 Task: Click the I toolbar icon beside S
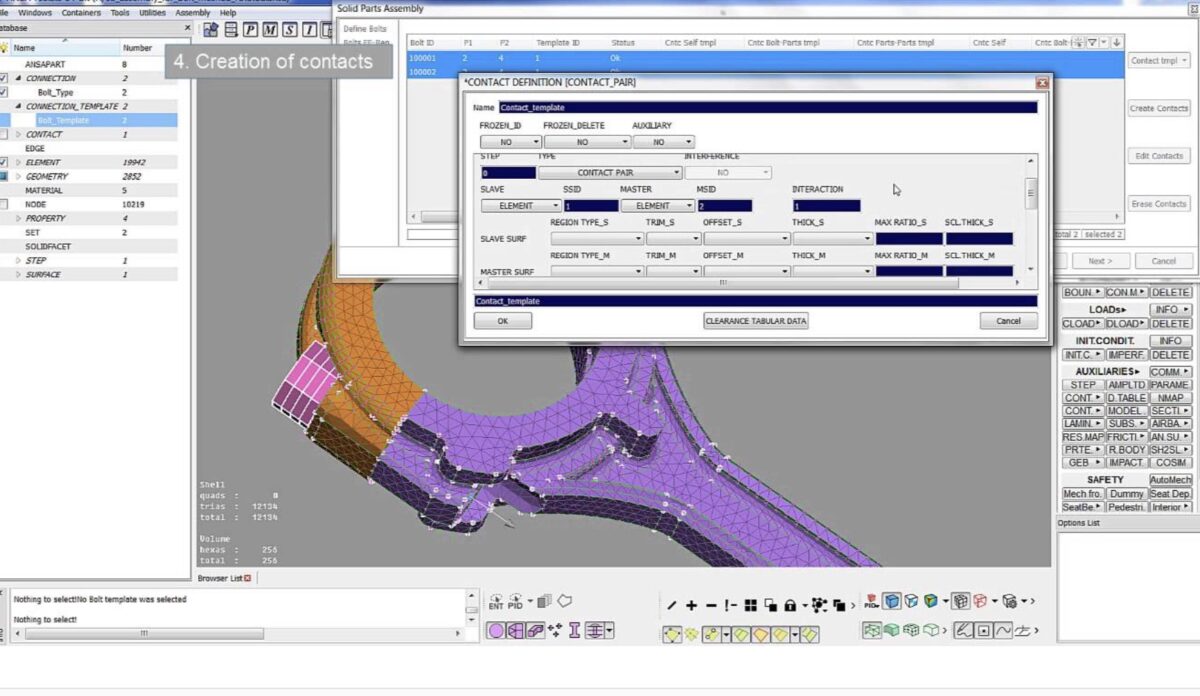tap(309, 30)
